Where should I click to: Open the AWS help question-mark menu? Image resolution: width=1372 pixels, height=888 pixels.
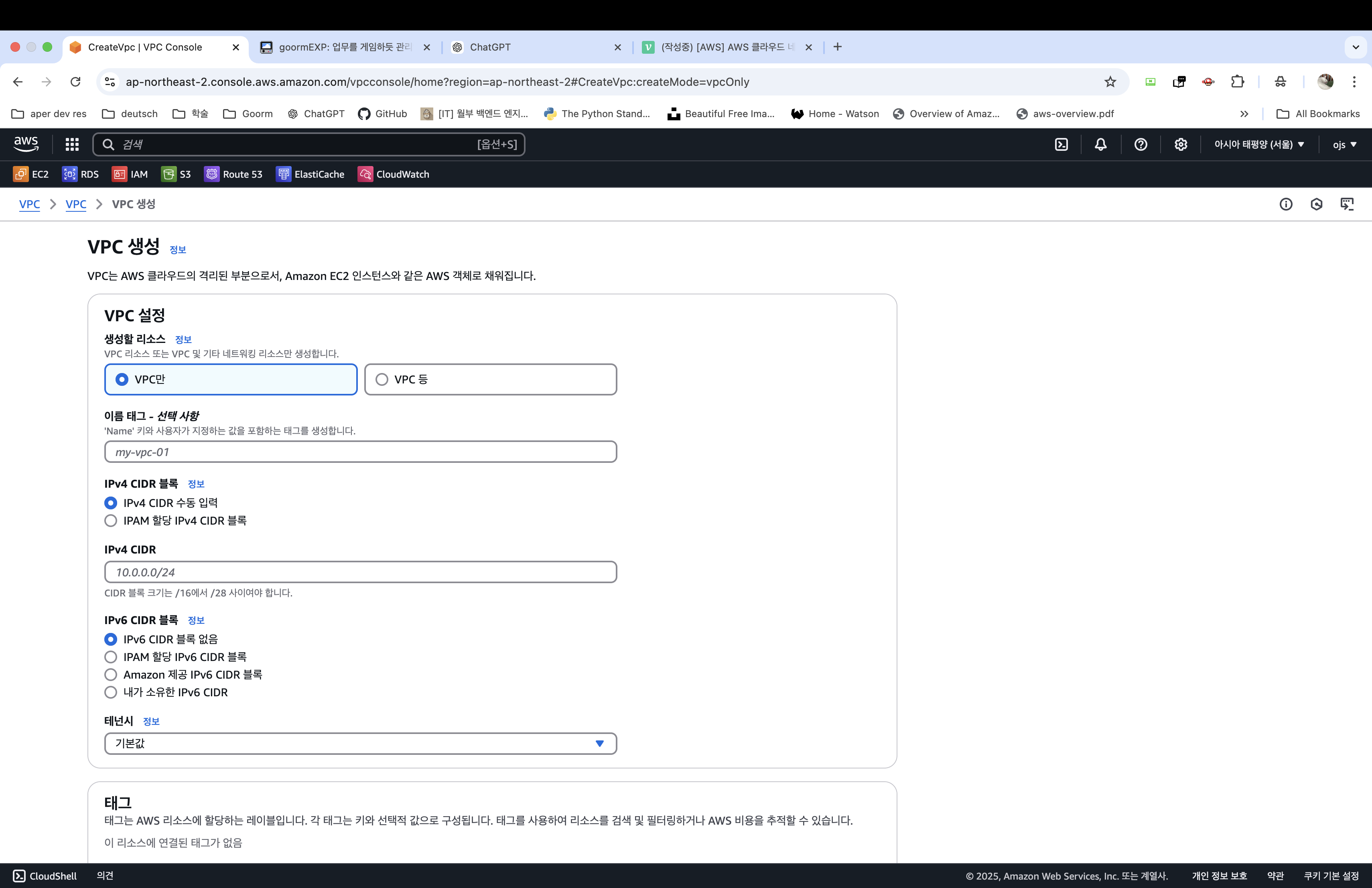(x=1140, y=144)
